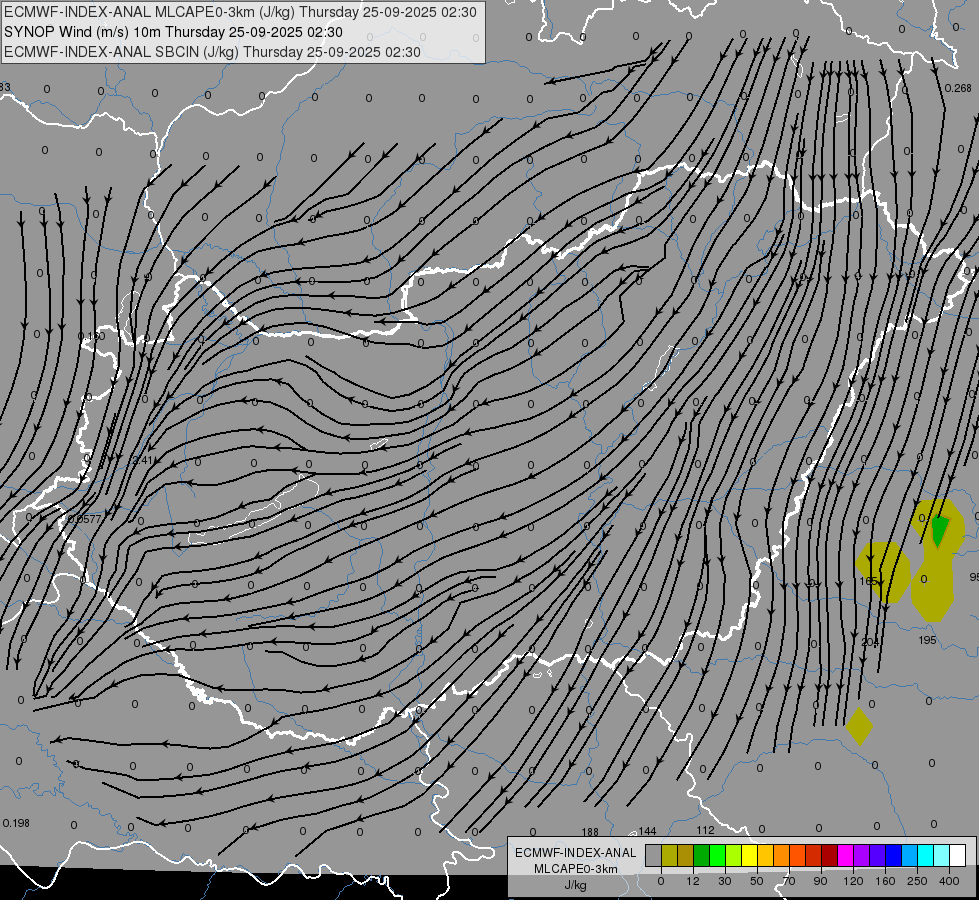The height and width of the screenshot is (900, 979).
Task: Click the legend unit label J/kg
Action: (575, 885)
